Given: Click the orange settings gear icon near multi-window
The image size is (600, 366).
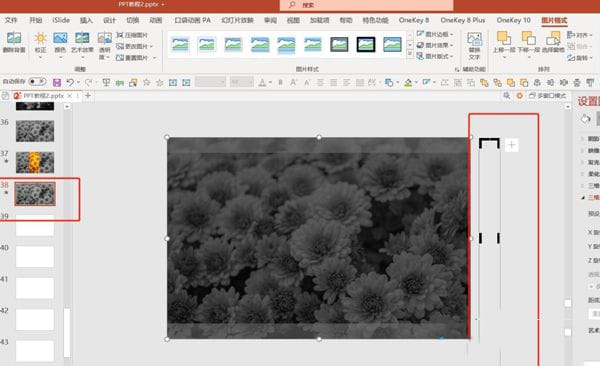Looking at the screenshot, I should [519, 96].
